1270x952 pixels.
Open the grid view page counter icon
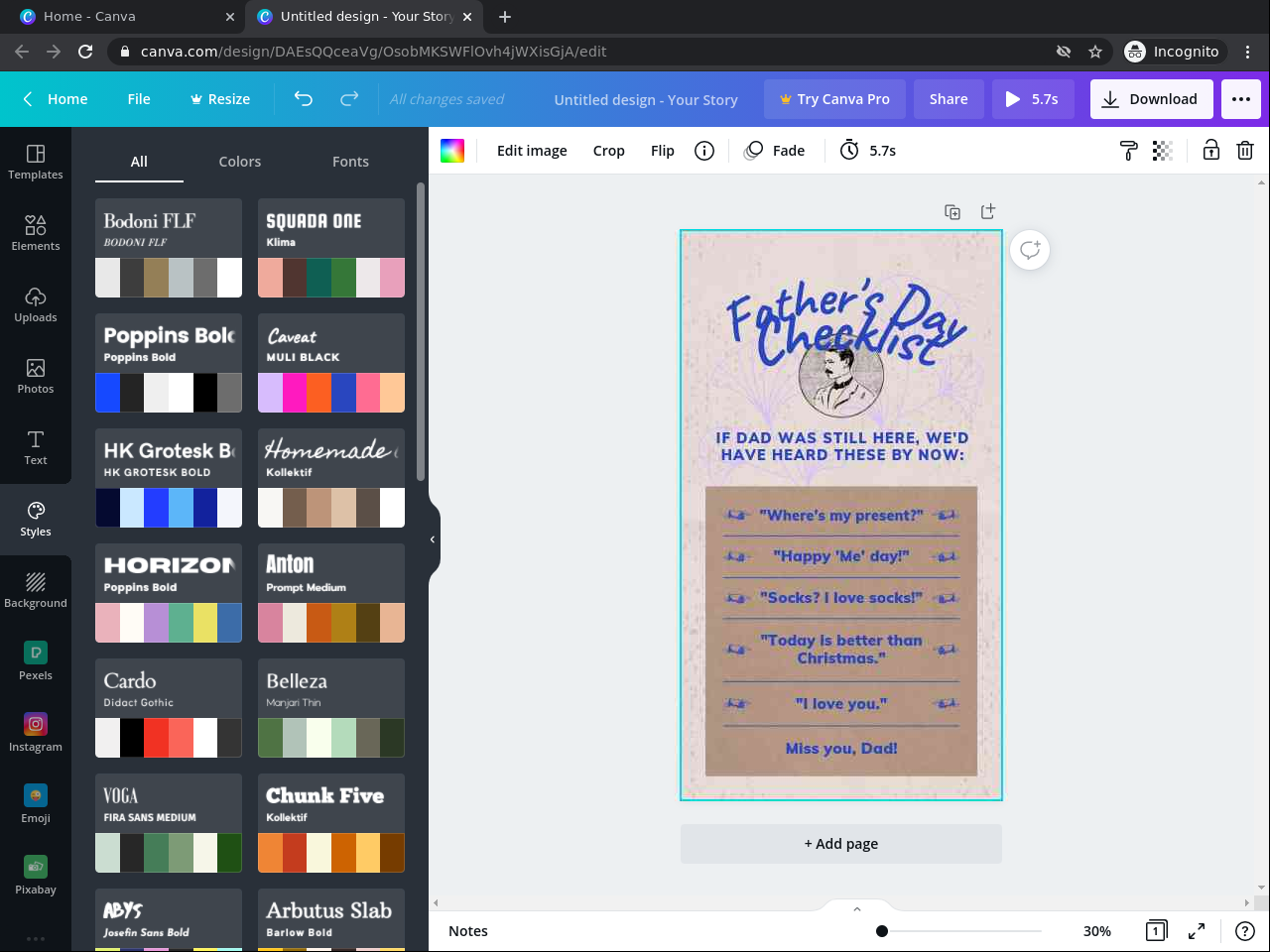coord(1156,931)
